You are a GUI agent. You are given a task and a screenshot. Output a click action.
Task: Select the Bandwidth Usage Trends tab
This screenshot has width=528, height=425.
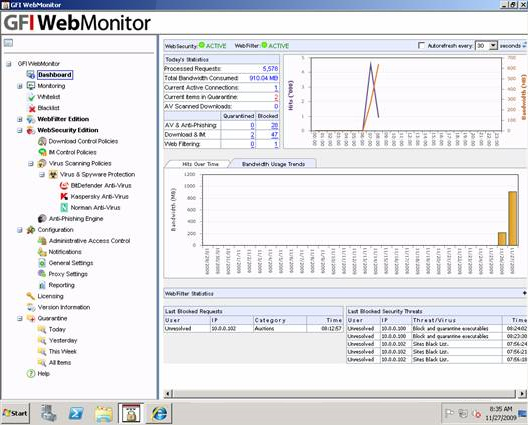pos(273,164)
